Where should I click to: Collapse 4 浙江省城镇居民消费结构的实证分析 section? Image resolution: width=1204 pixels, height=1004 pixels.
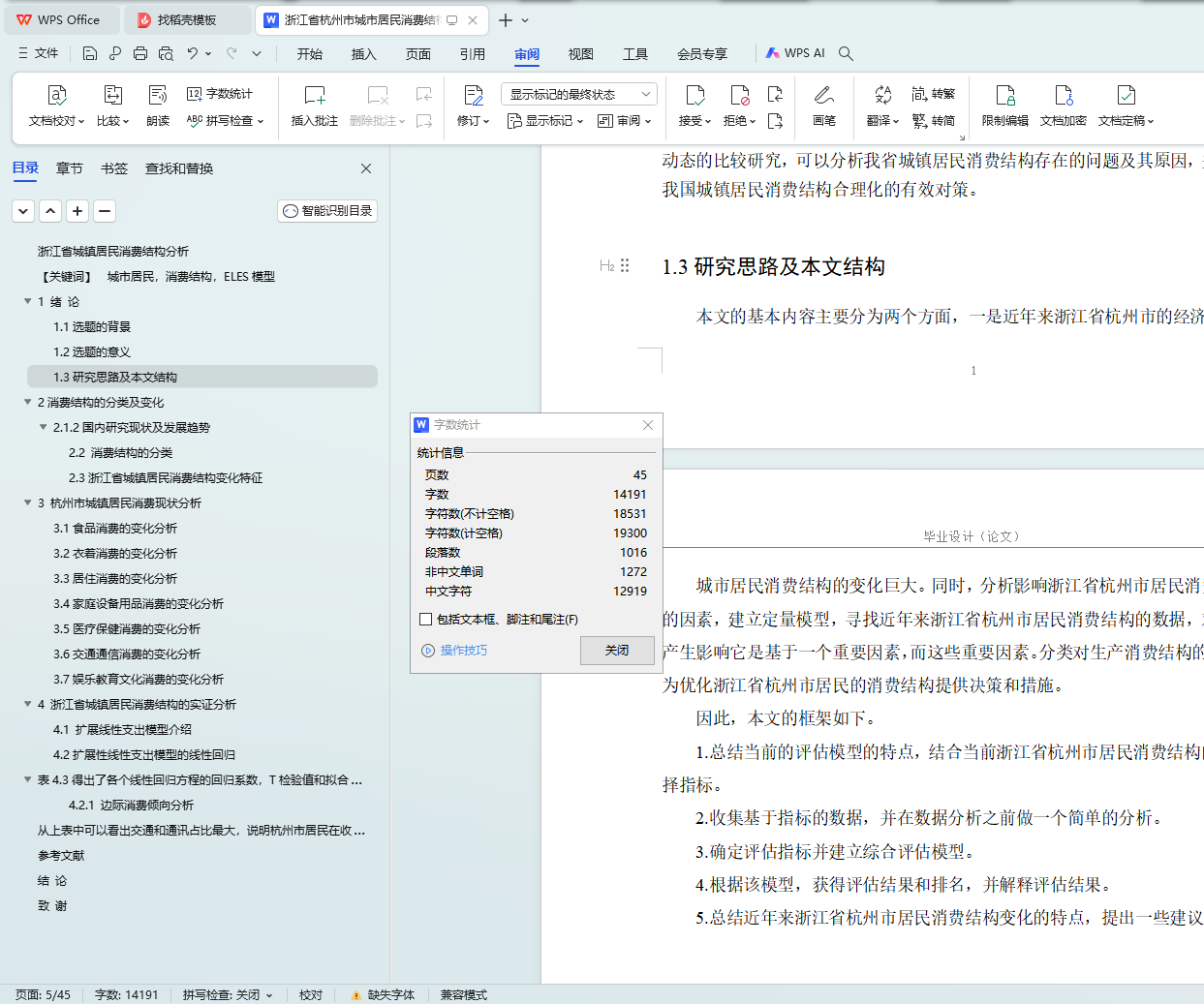click(x=28, y=704)
